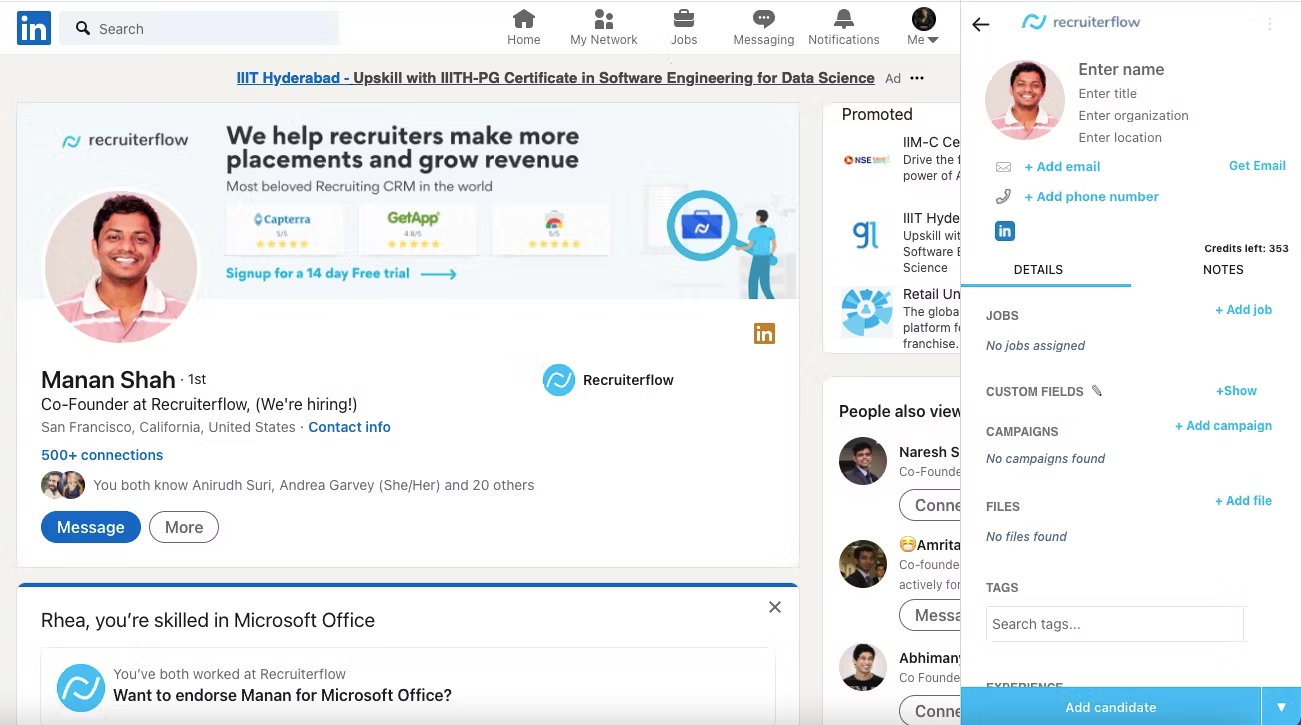Open Recruiterflow panel three-dot menu
This screenshot has height=725, width=1301.
(1270, 24)
